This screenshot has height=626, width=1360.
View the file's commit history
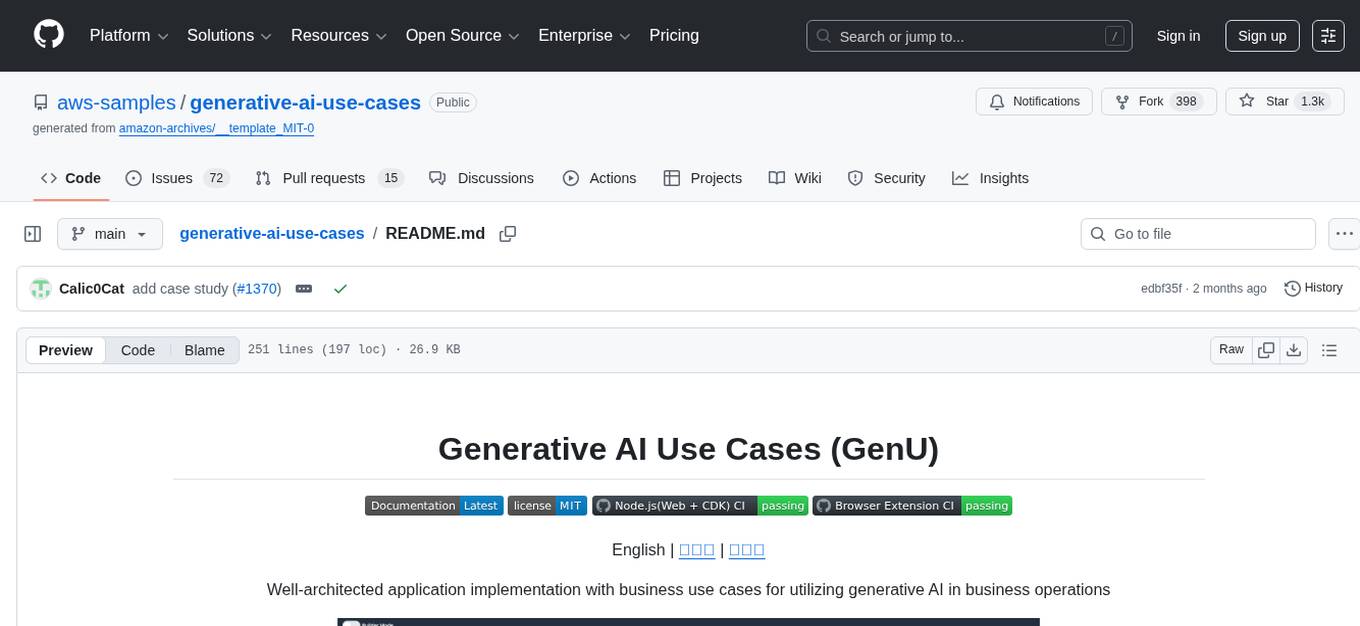pyautogui.click(x=1313, y=288)
